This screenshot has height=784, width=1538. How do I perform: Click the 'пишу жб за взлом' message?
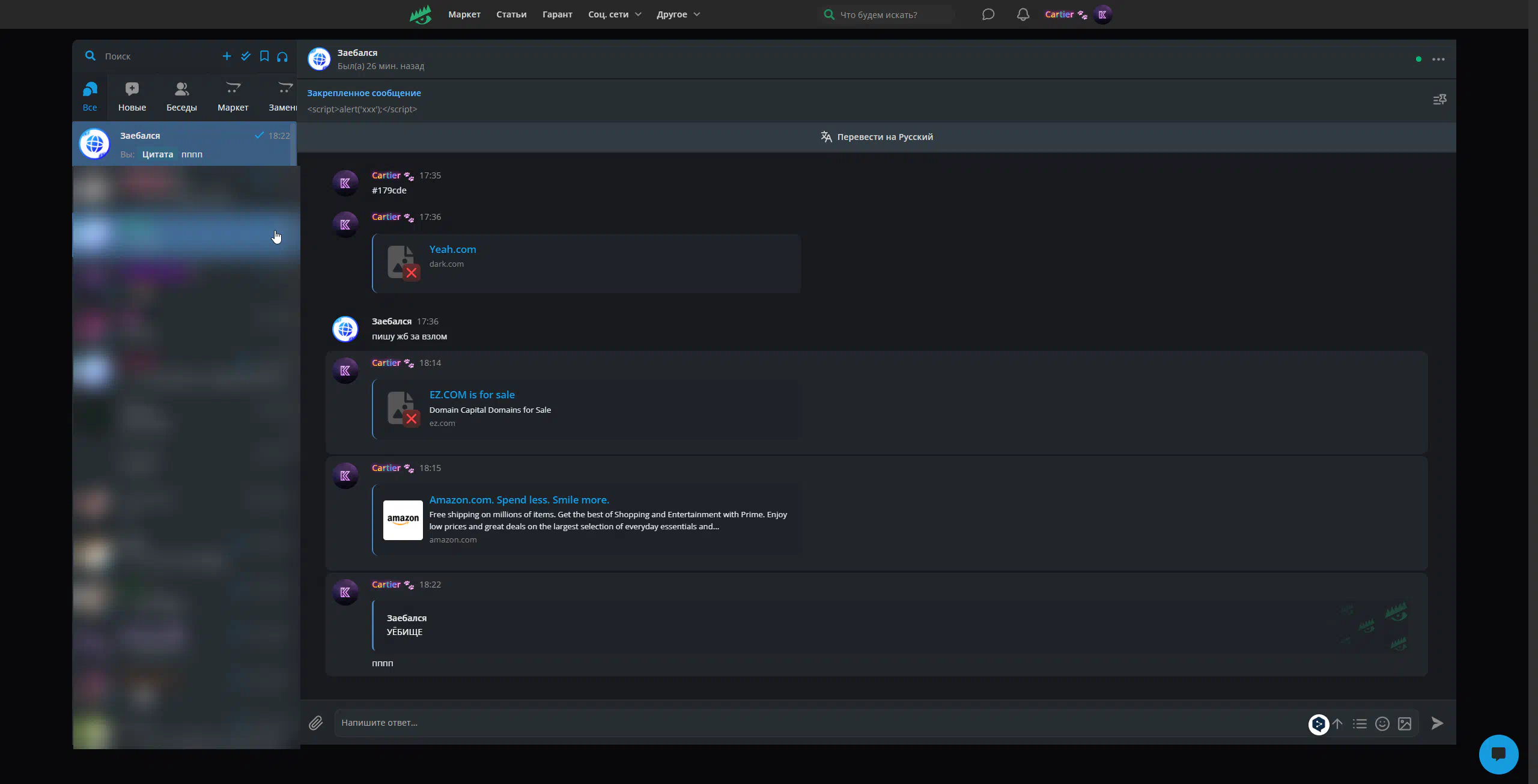(x=409, y=336)
